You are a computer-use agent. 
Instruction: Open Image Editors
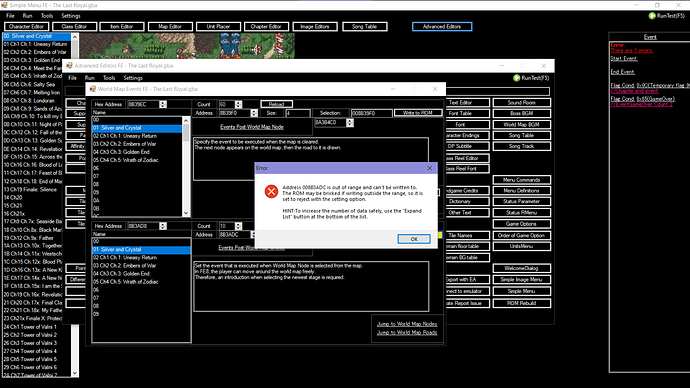click(315, 26)
